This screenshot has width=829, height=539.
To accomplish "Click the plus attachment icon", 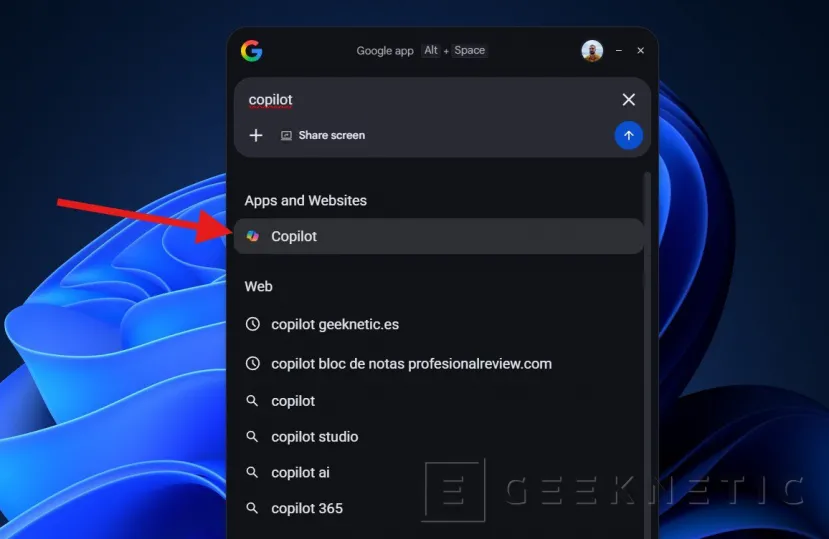I will 256,135.
